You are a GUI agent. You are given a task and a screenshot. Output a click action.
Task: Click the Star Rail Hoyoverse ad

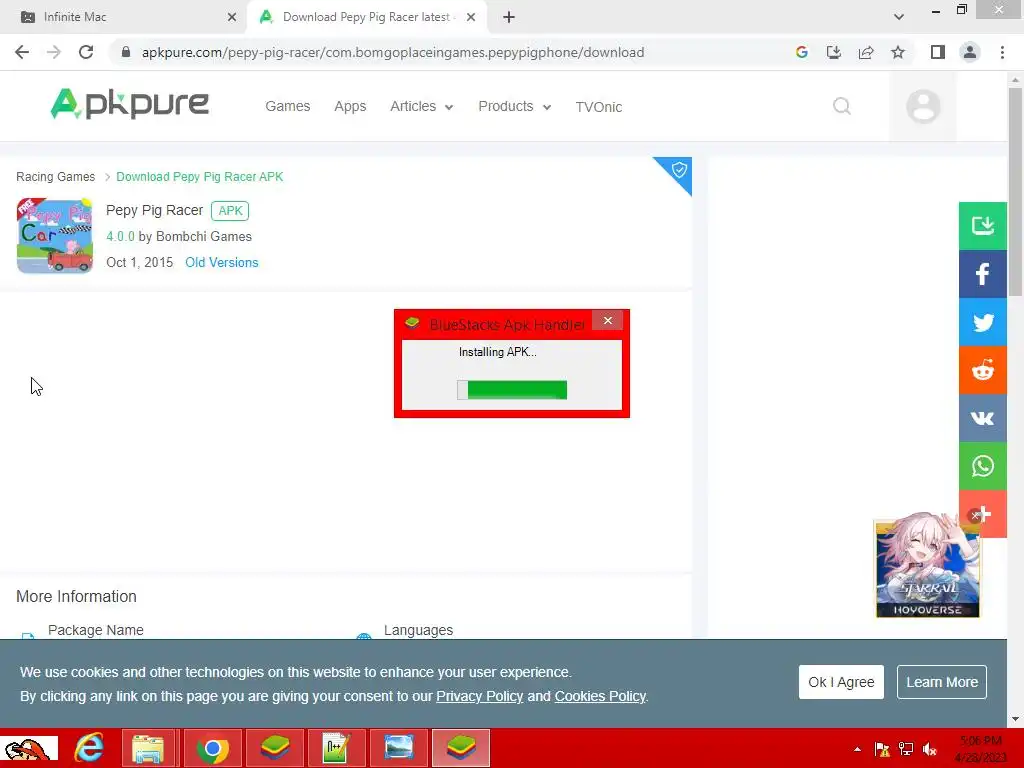(x=927, y=566)
